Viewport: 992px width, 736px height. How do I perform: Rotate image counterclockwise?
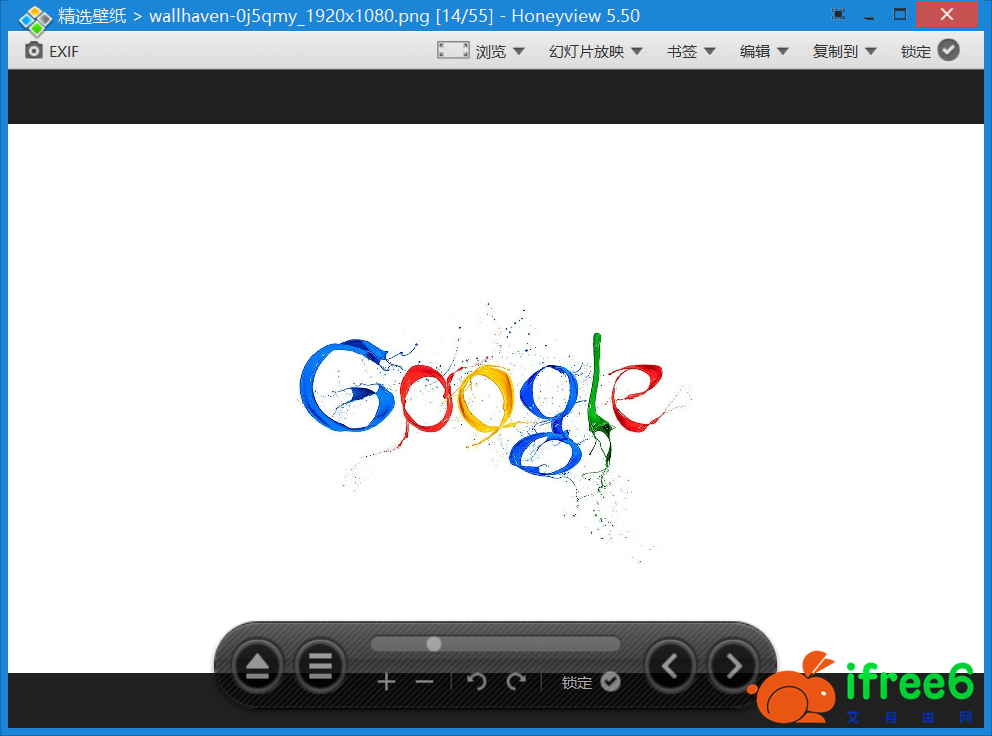point(477,682)
